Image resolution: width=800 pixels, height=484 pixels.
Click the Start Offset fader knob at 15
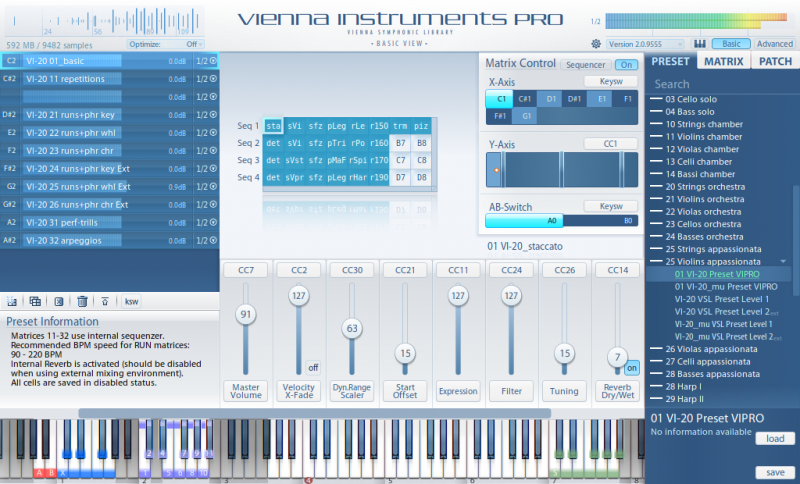405,353
